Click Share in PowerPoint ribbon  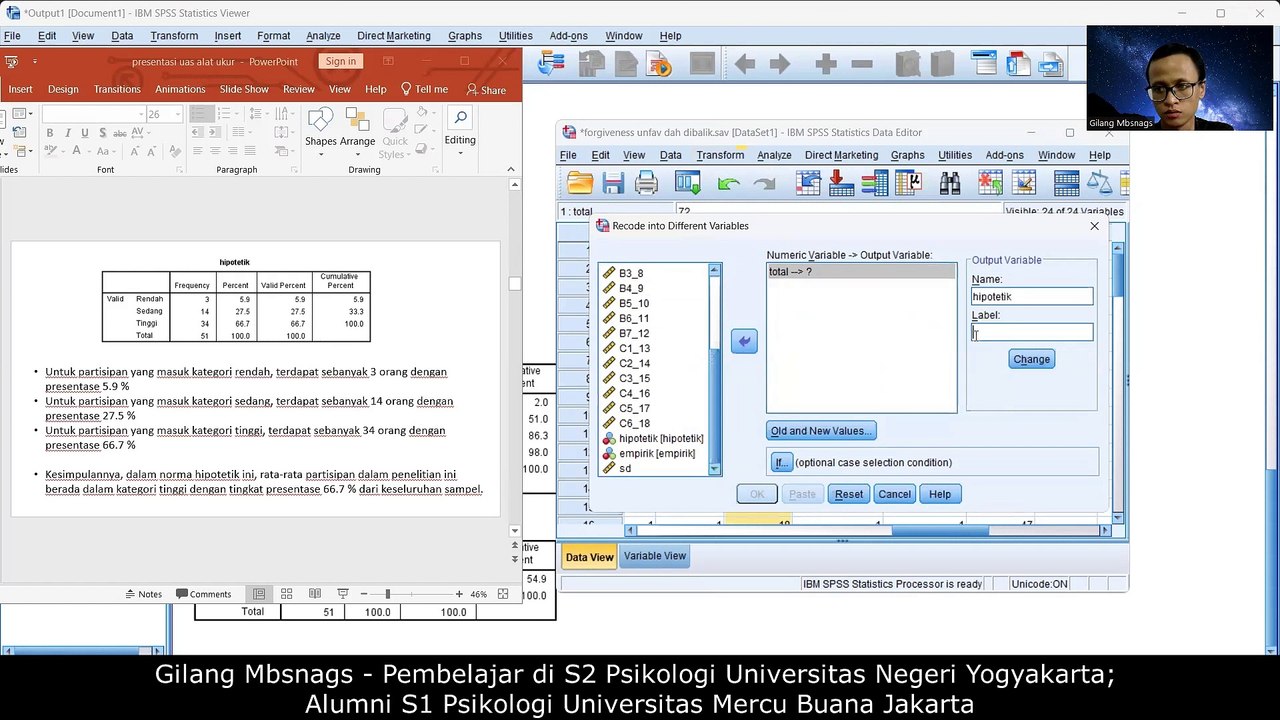[486, 89]
